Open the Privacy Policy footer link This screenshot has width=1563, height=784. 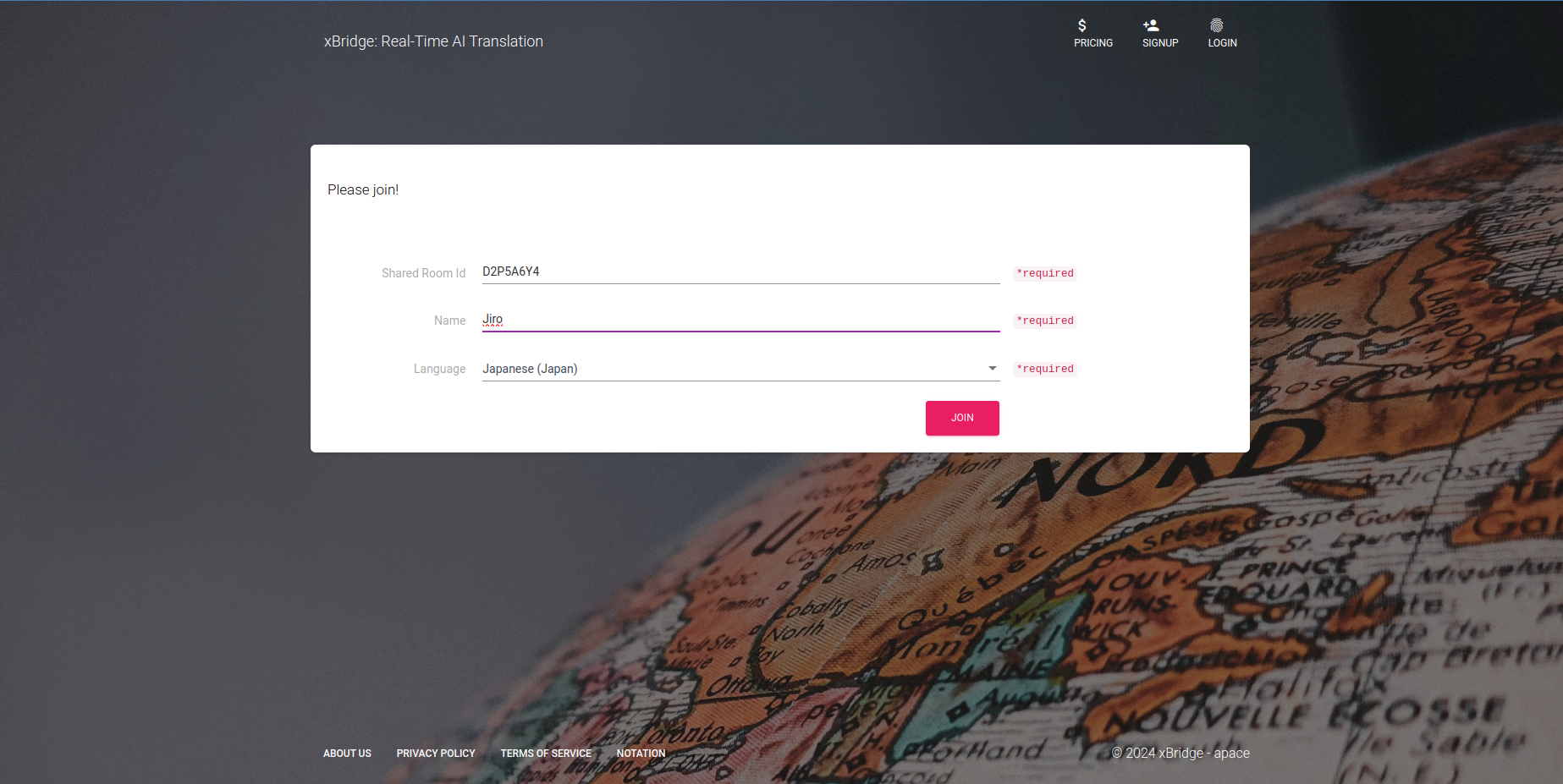point(436,754)
